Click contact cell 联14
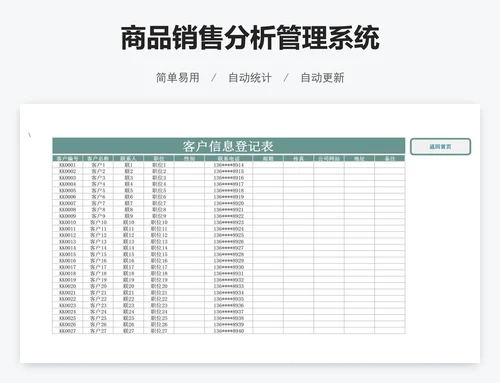The height and width of the screenshot is (383, 500). [129, 248]
